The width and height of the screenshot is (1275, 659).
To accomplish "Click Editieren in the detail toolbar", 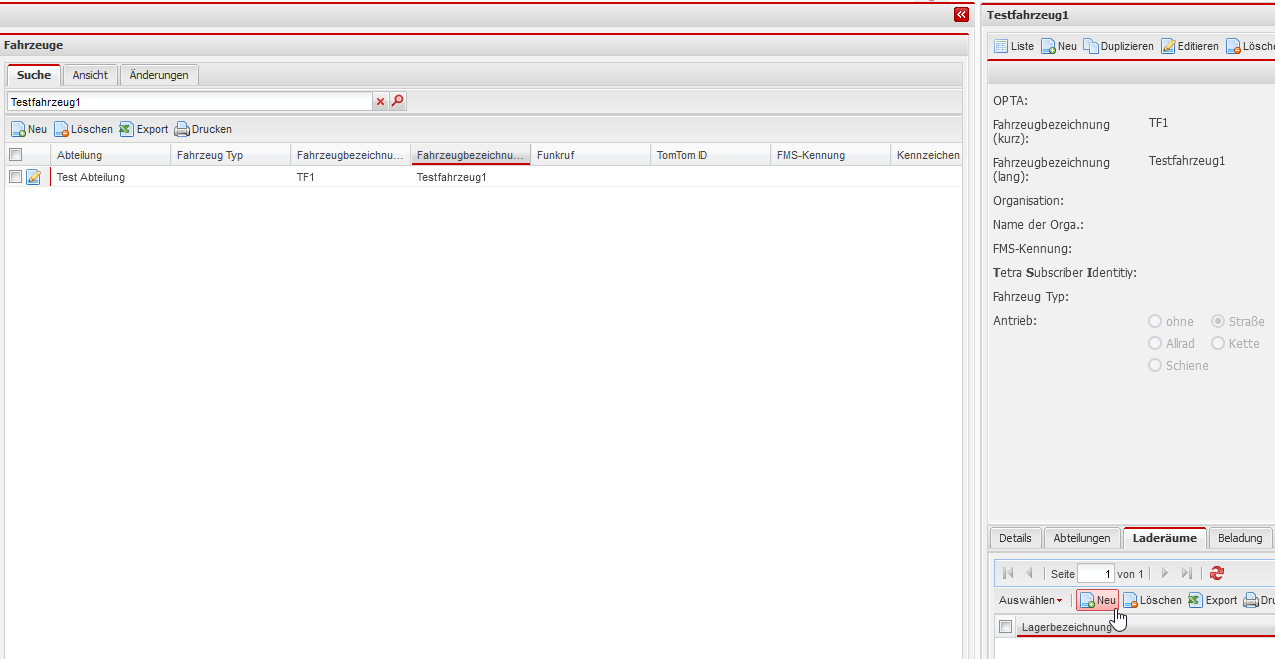I will [1190, 47].
